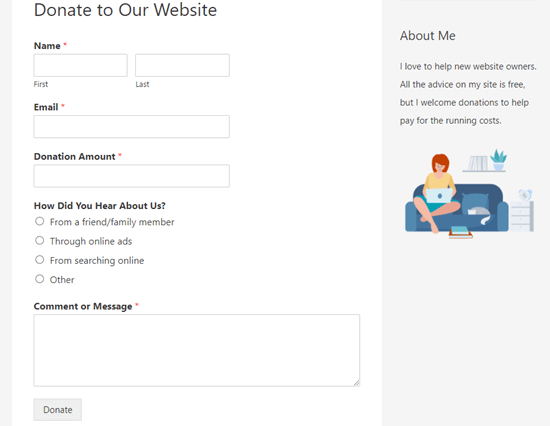Click the Last name input field

(182, 65)
